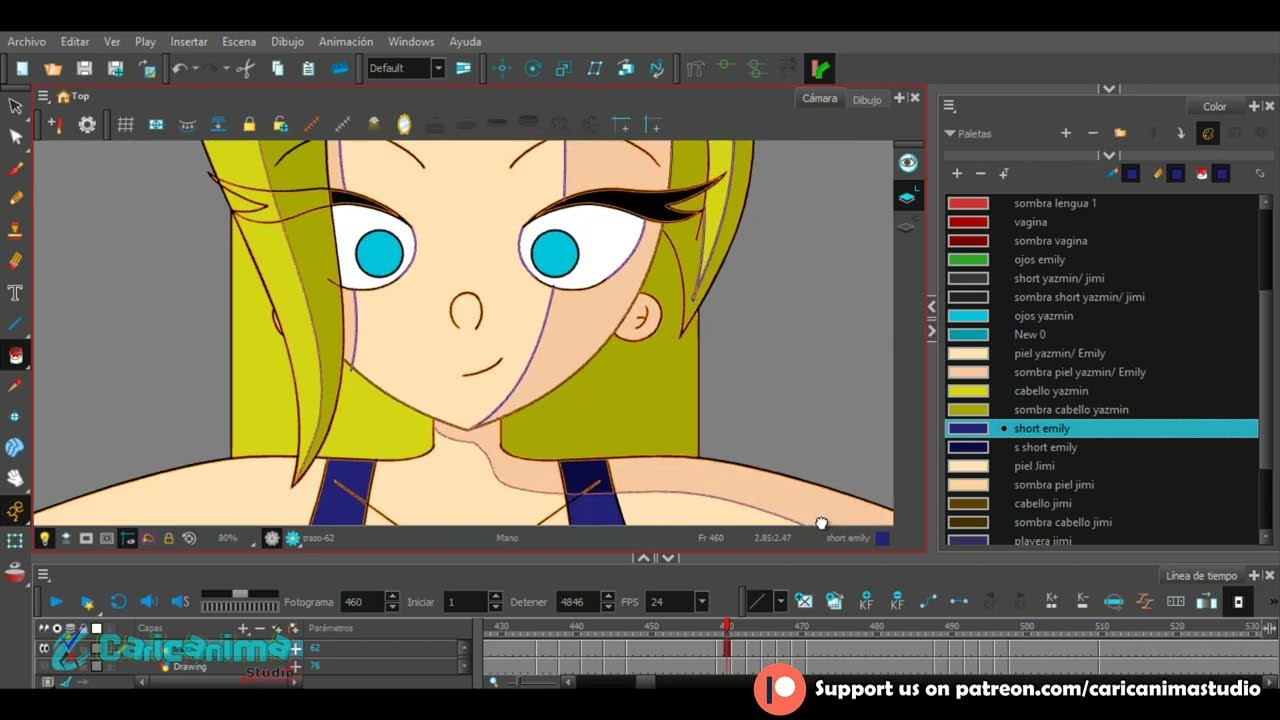Screen dimensions: 1280x720
Task: Click the Iniciar frame input field
Action: 465,602
